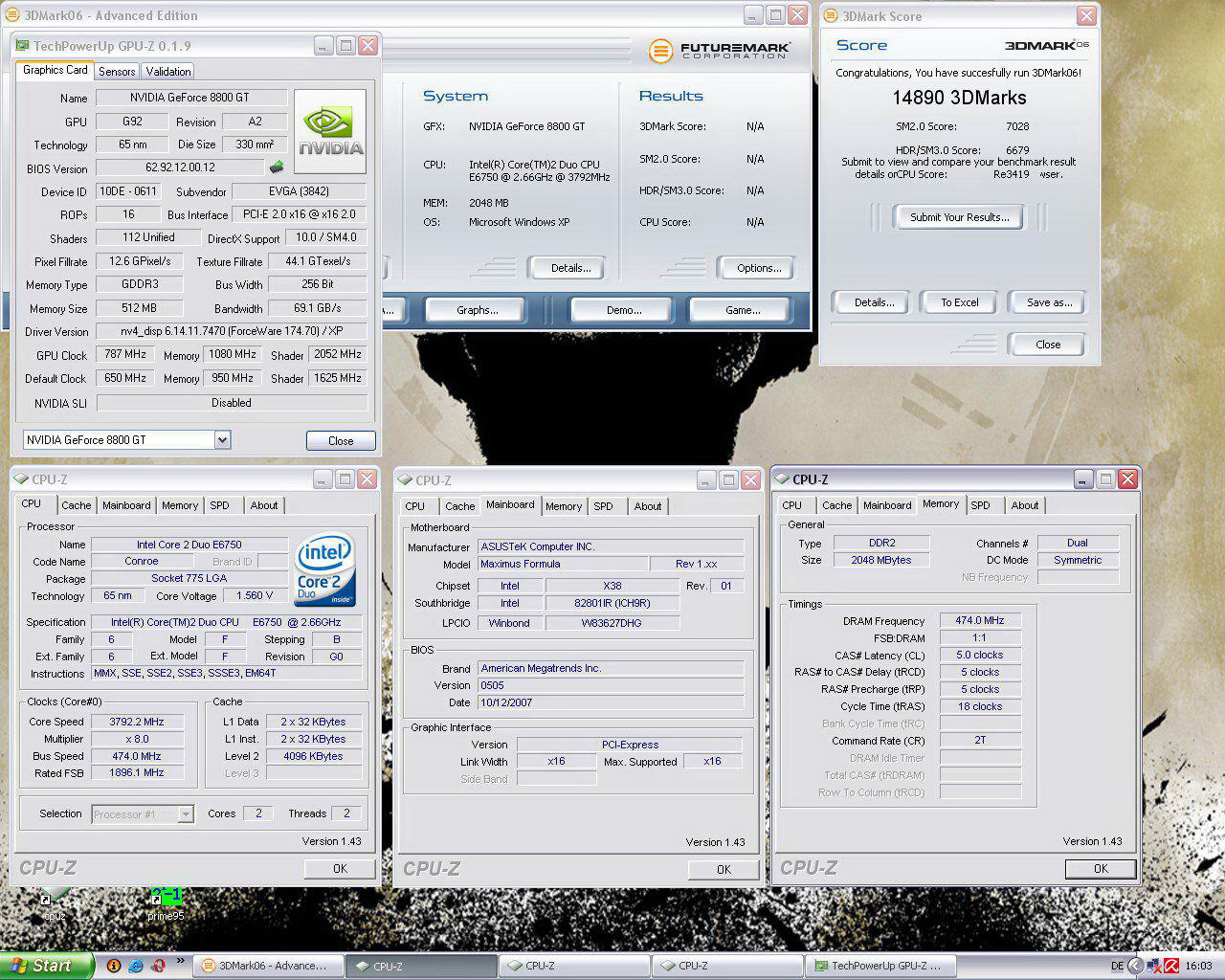
Task: Click Submit Your Results button
Action: pos(959,217)
